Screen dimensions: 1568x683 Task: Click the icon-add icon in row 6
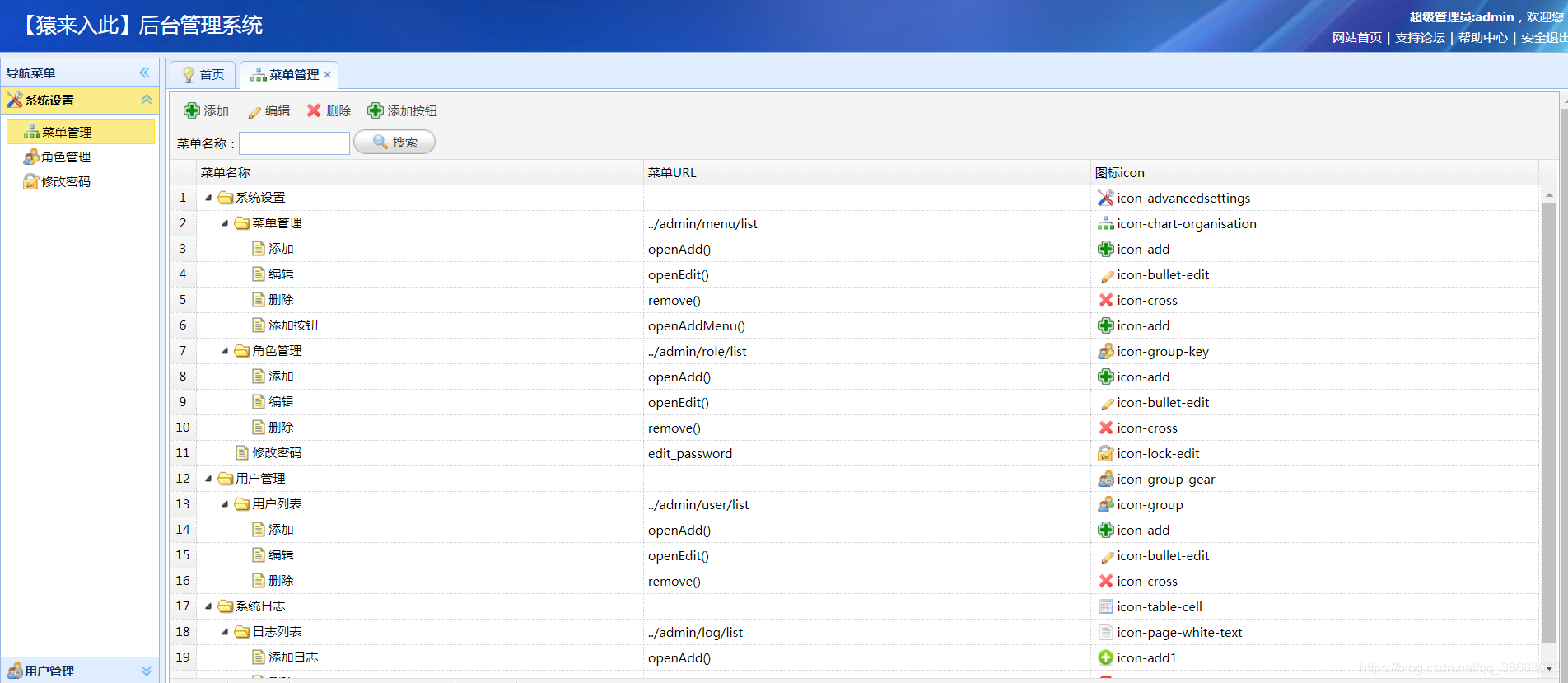pyautogui.click(x=1106, y=325)
